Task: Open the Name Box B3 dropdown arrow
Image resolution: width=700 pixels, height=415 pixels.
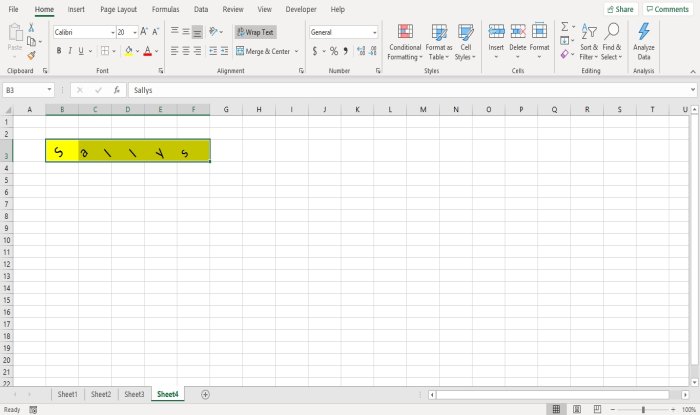Action: pos(49,90)
